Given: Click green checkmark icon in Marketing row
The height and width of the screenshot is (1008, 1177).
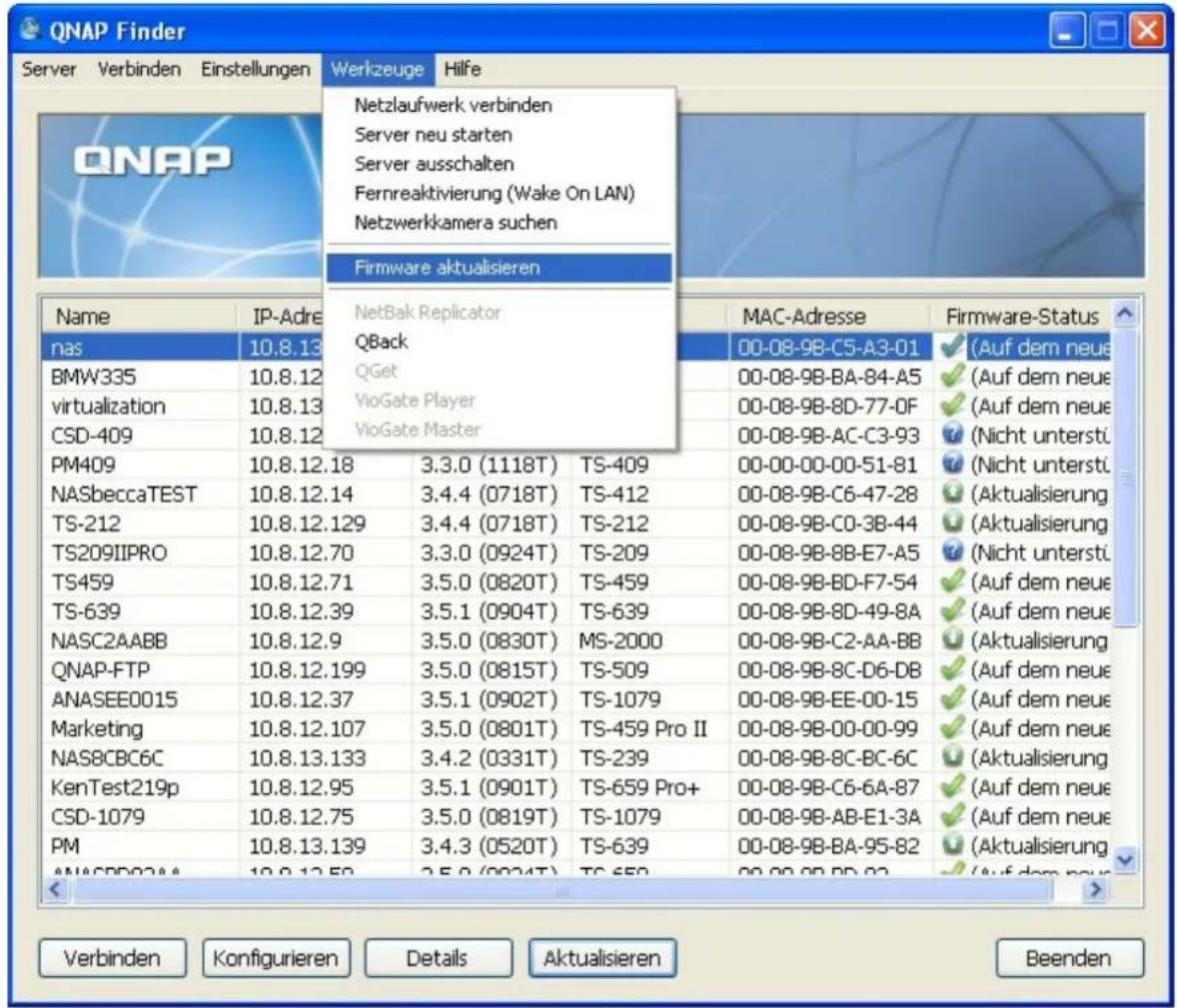Looking at the screenshot, I should pos(952,727).
